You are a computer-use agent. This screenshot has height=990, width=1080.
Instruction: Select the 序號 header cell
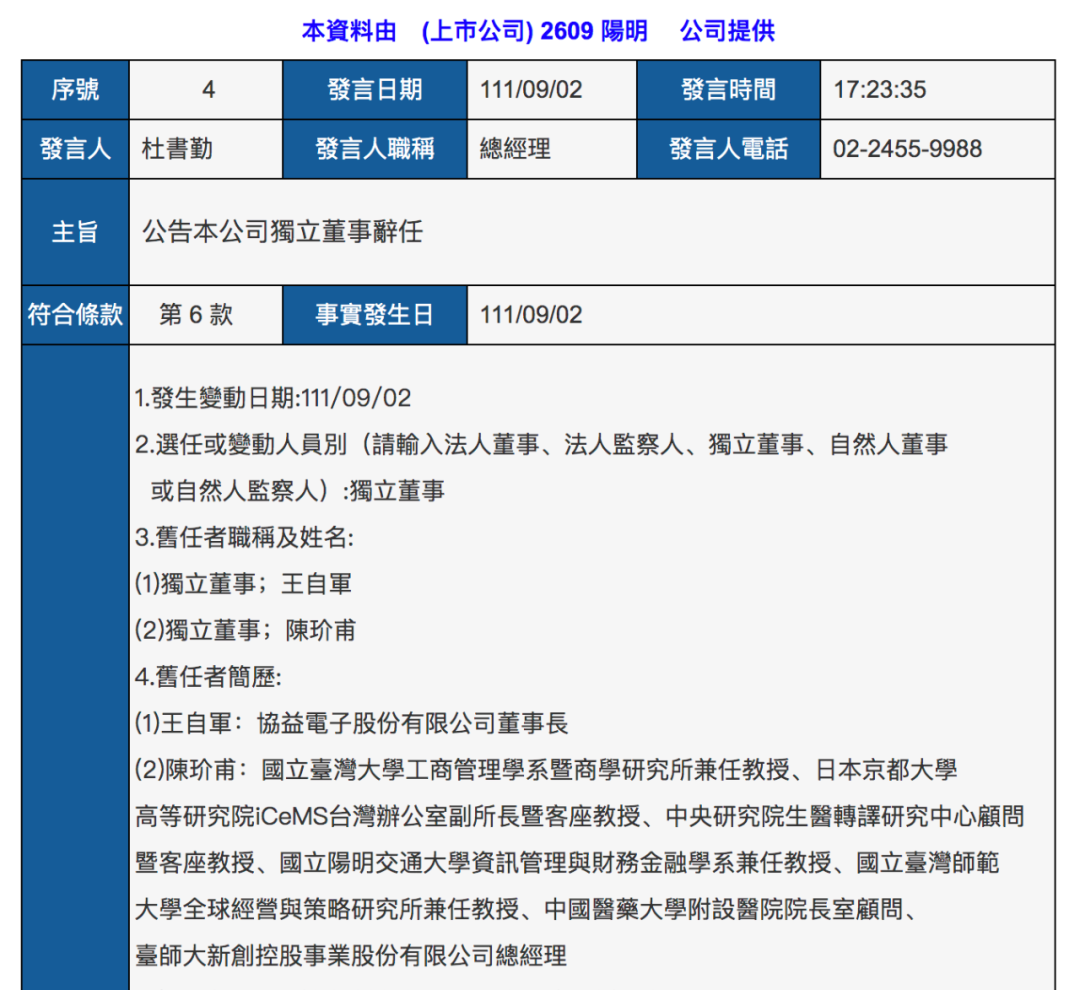click(74, 89)
